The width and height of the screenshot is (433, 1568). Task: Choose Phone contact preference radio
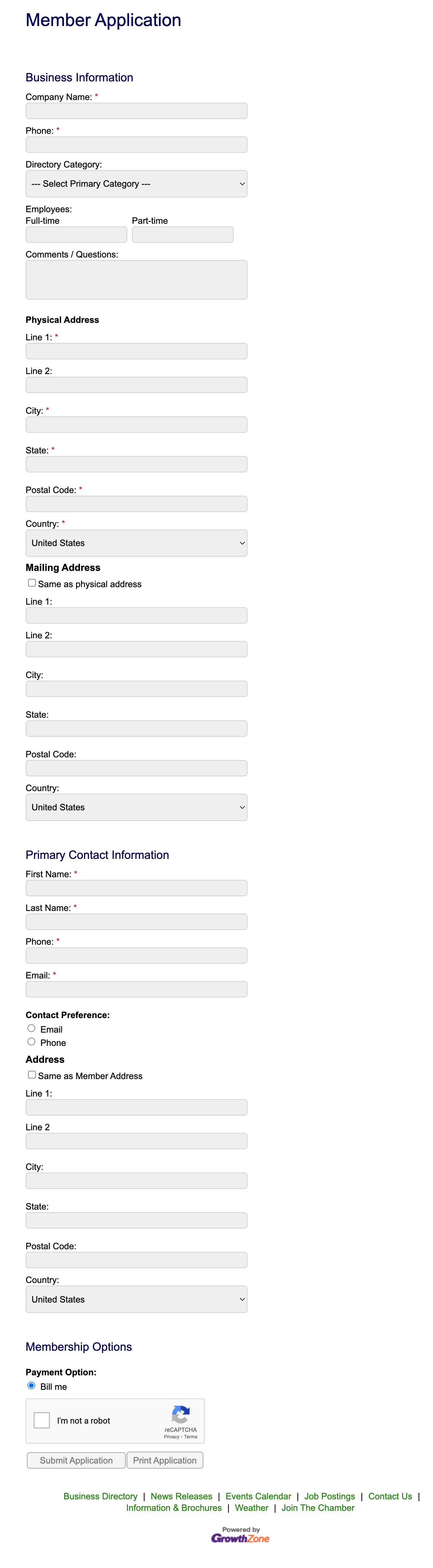(x=31, y=1041)
